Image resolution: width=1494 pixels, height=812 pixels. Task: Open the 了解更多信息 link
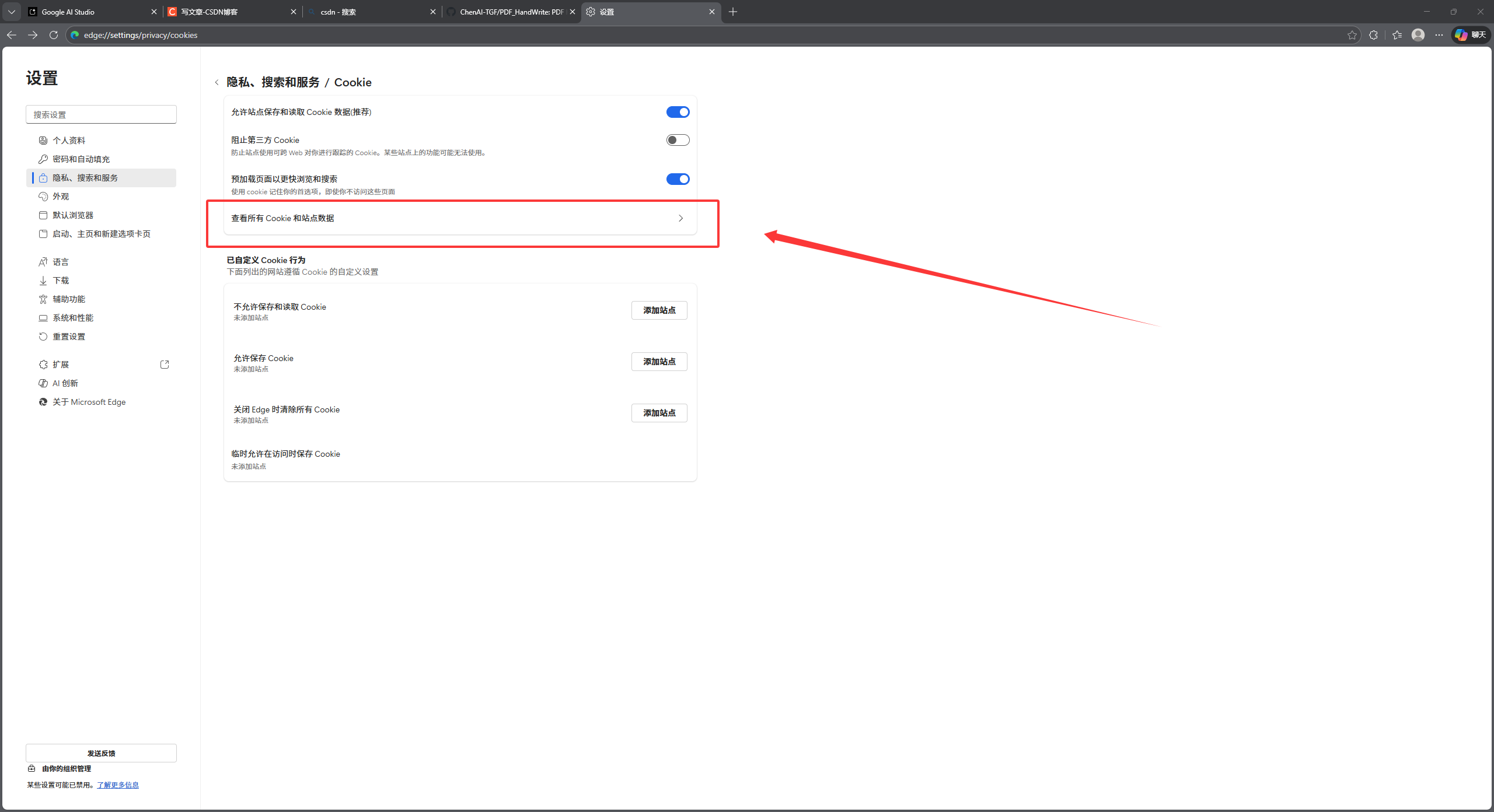pos(118,785)
